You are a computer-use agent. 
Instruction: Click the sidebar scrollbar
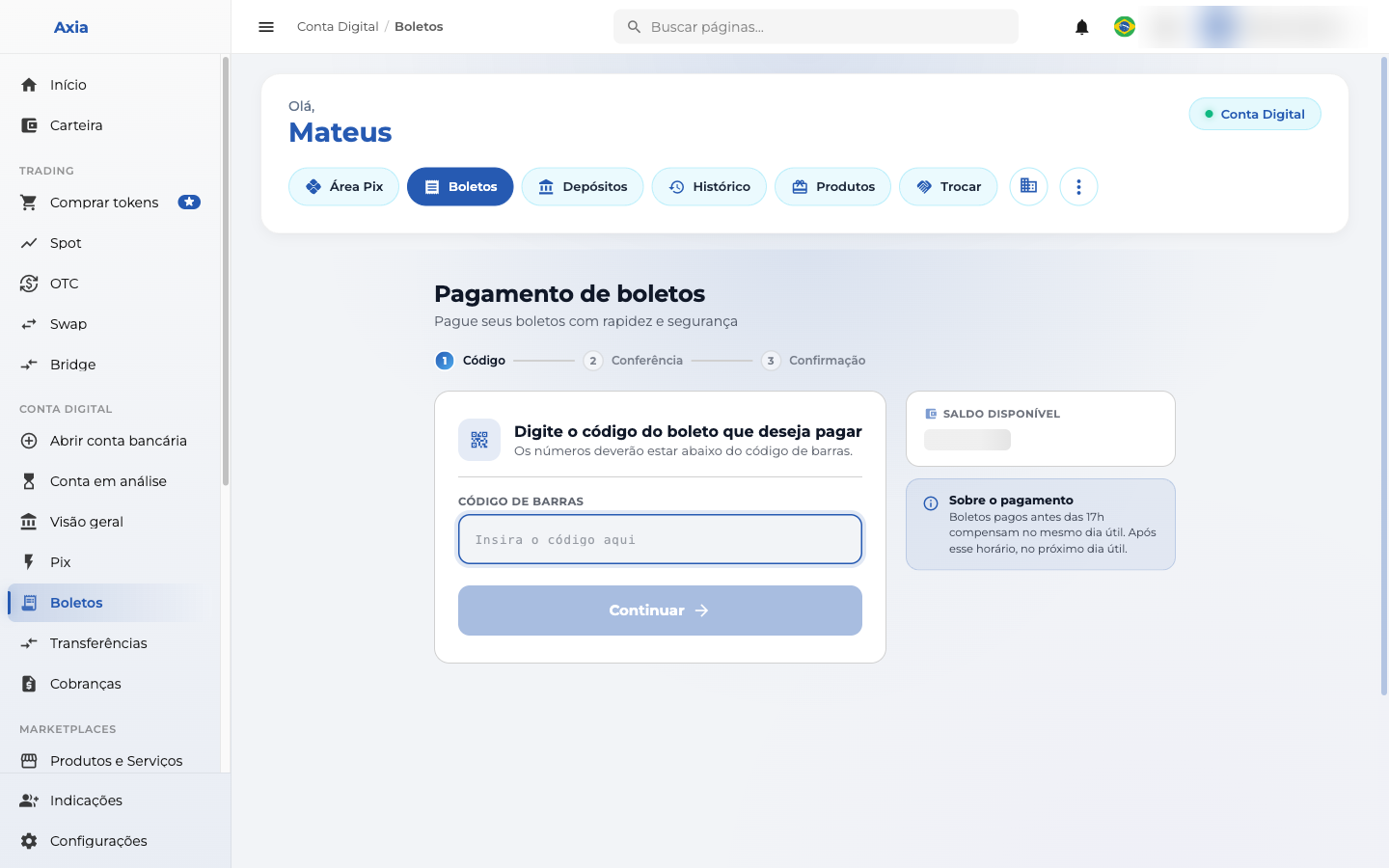pos(226,270)
